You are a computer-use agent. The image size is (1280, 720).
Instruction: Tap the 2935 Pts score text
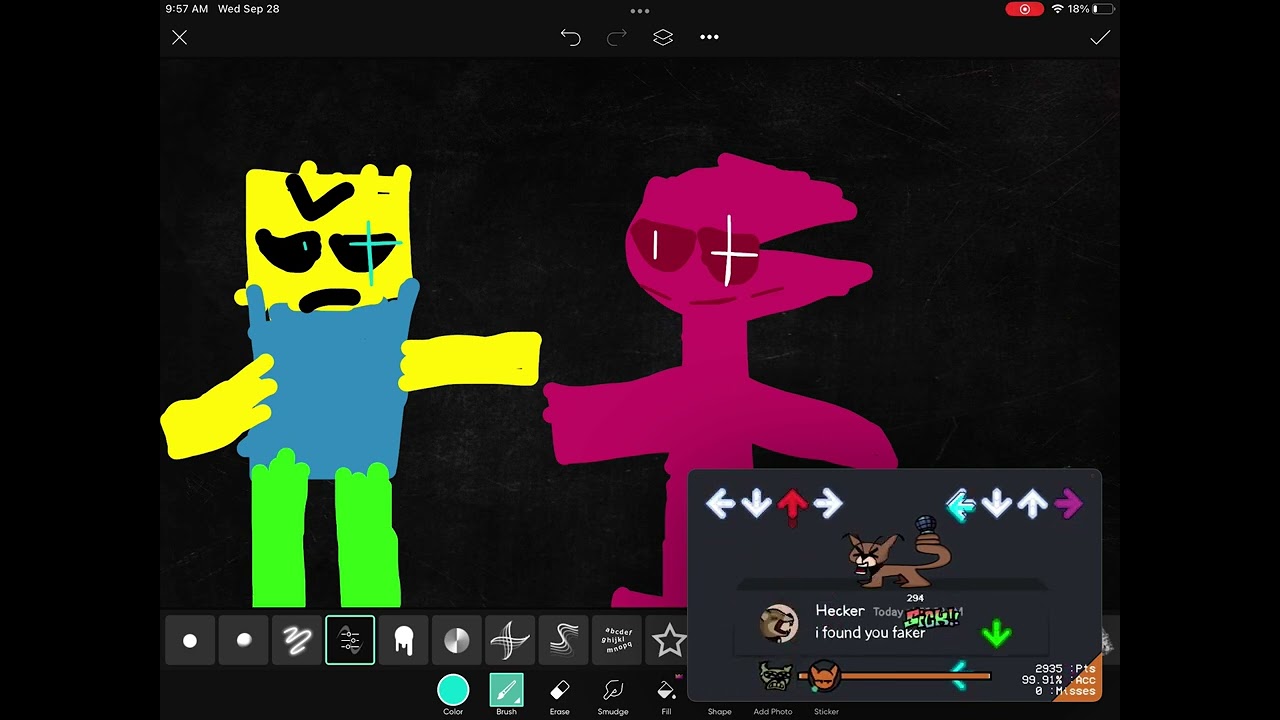[1065, 669]
